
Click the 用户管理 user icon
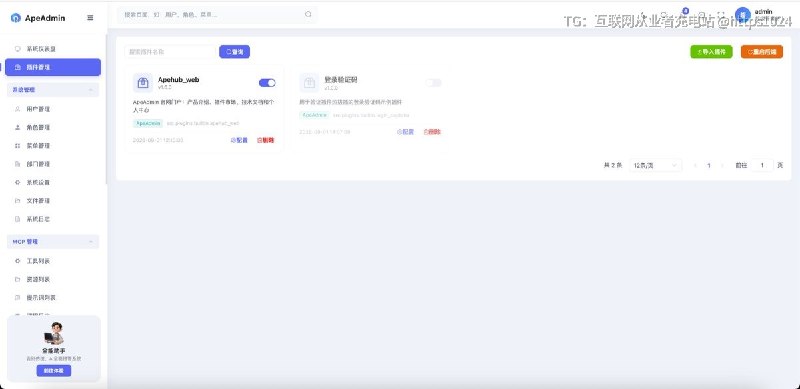coord(17,109)
